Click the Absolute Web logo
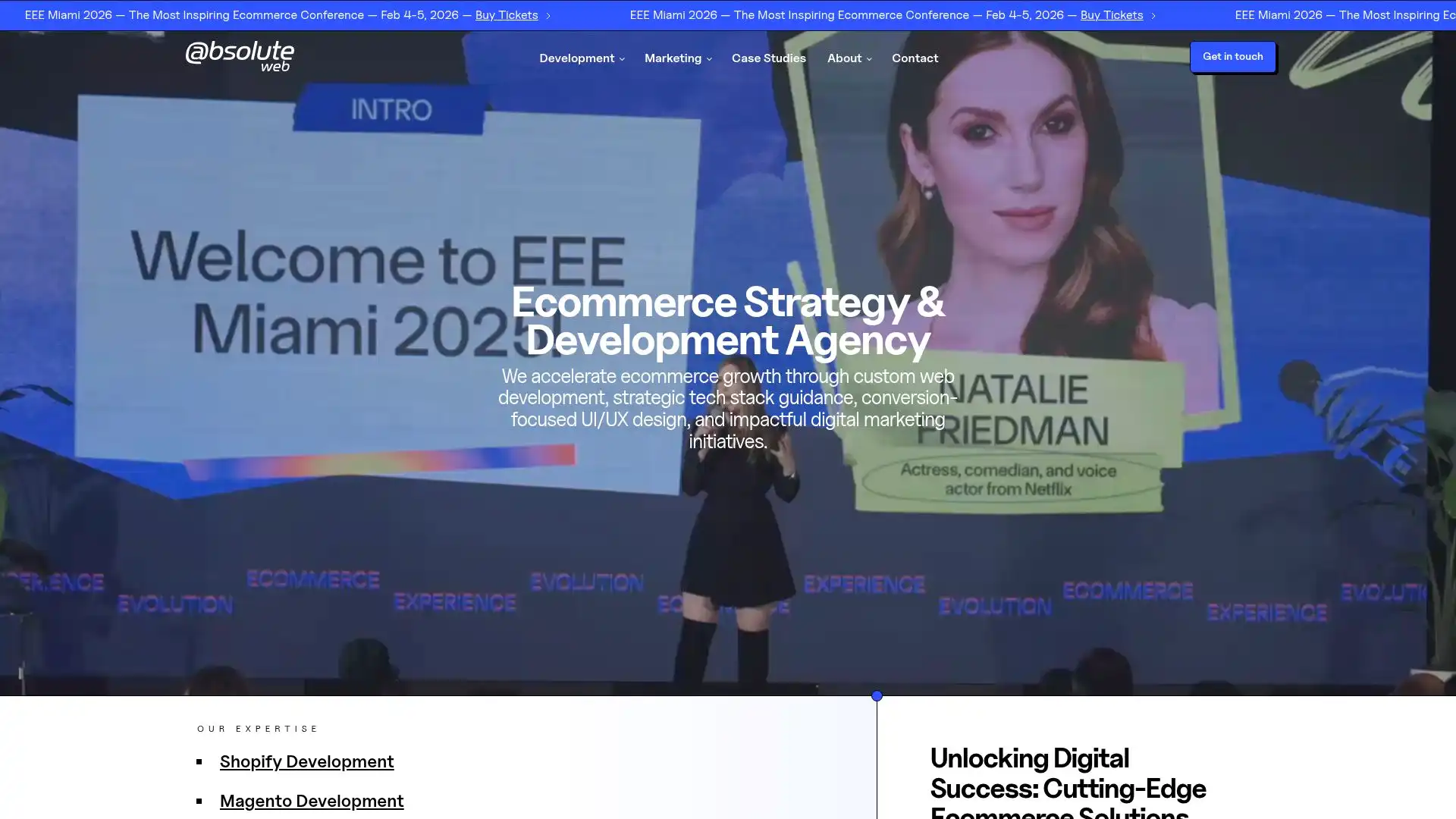The image size is (1456, 819). (240, 57)
